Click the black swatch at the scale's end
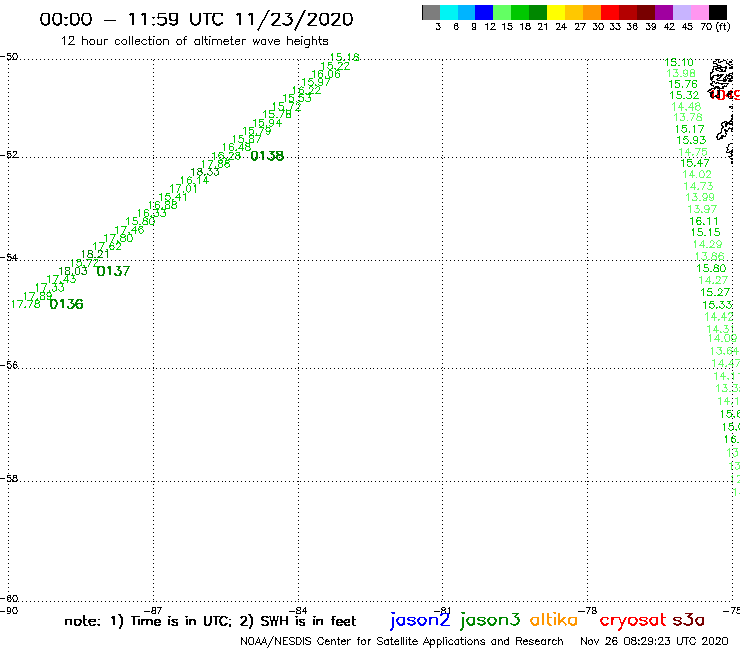 (717, 12)
